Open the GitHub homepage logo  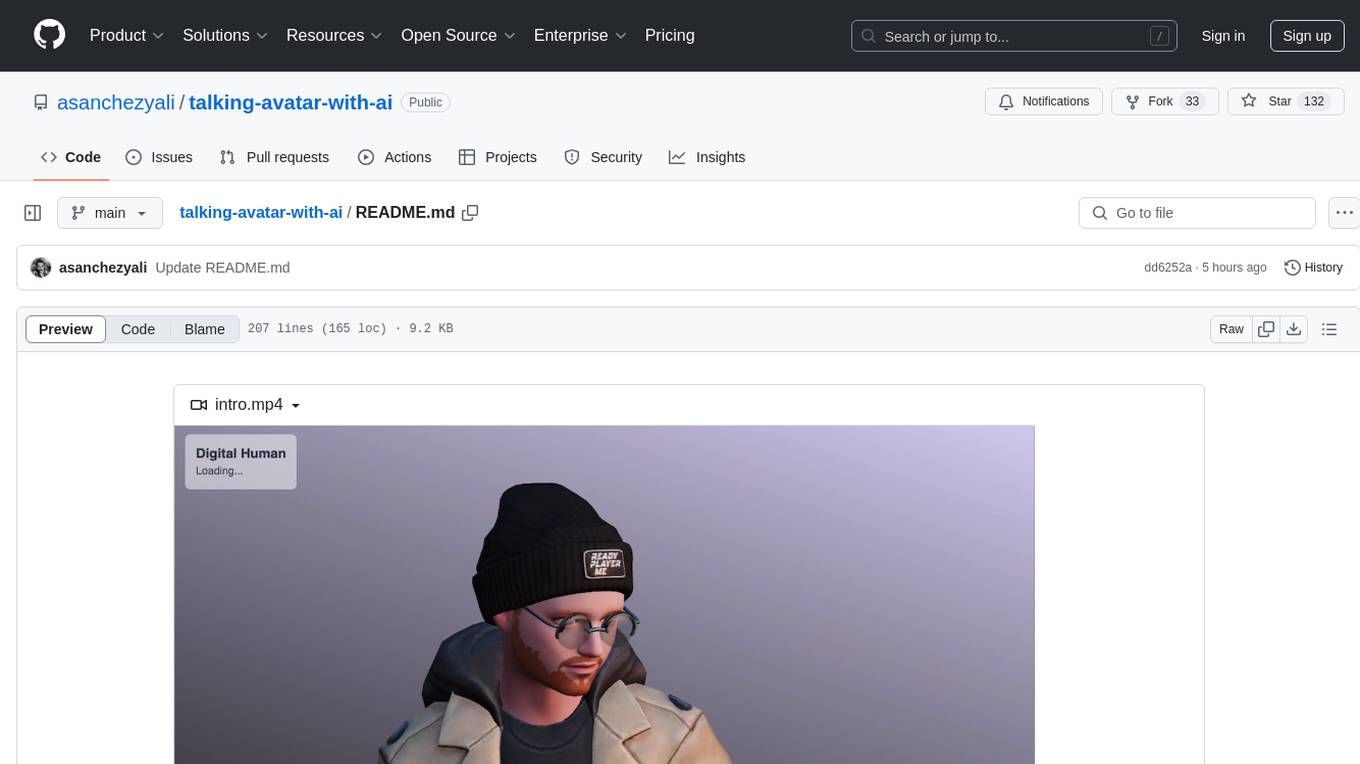[50, 35]
